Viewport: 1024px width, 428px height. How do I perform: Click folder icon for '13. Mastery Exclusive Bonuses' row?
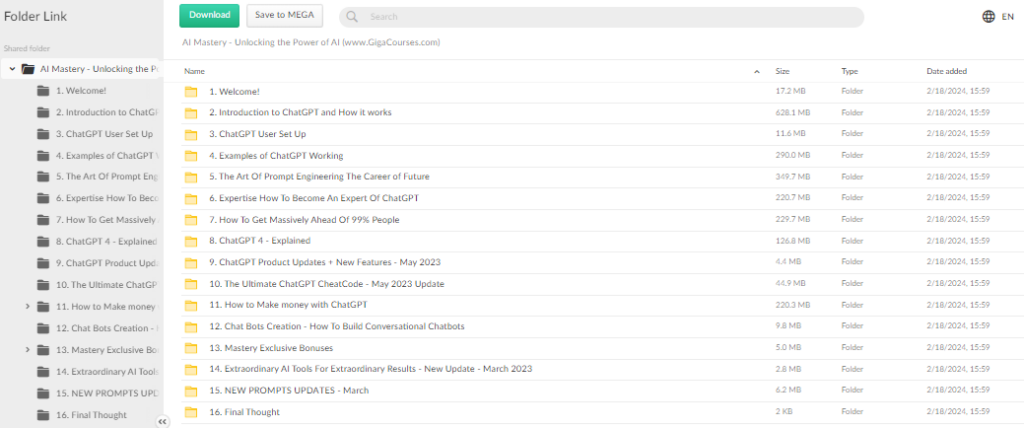[x=191, y=348]
